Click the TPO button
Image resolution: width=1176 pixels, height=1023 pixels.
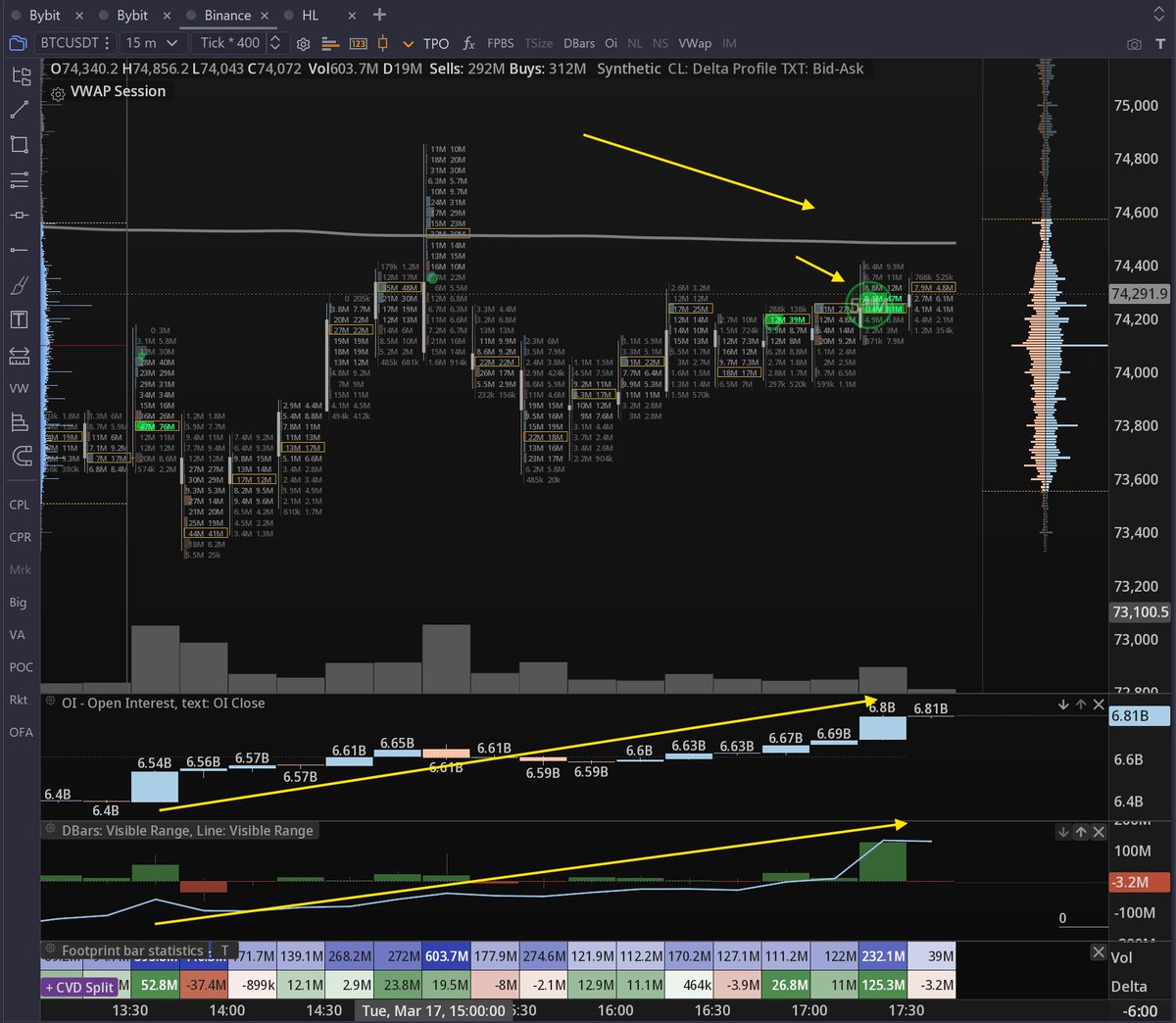pos(436,43)
